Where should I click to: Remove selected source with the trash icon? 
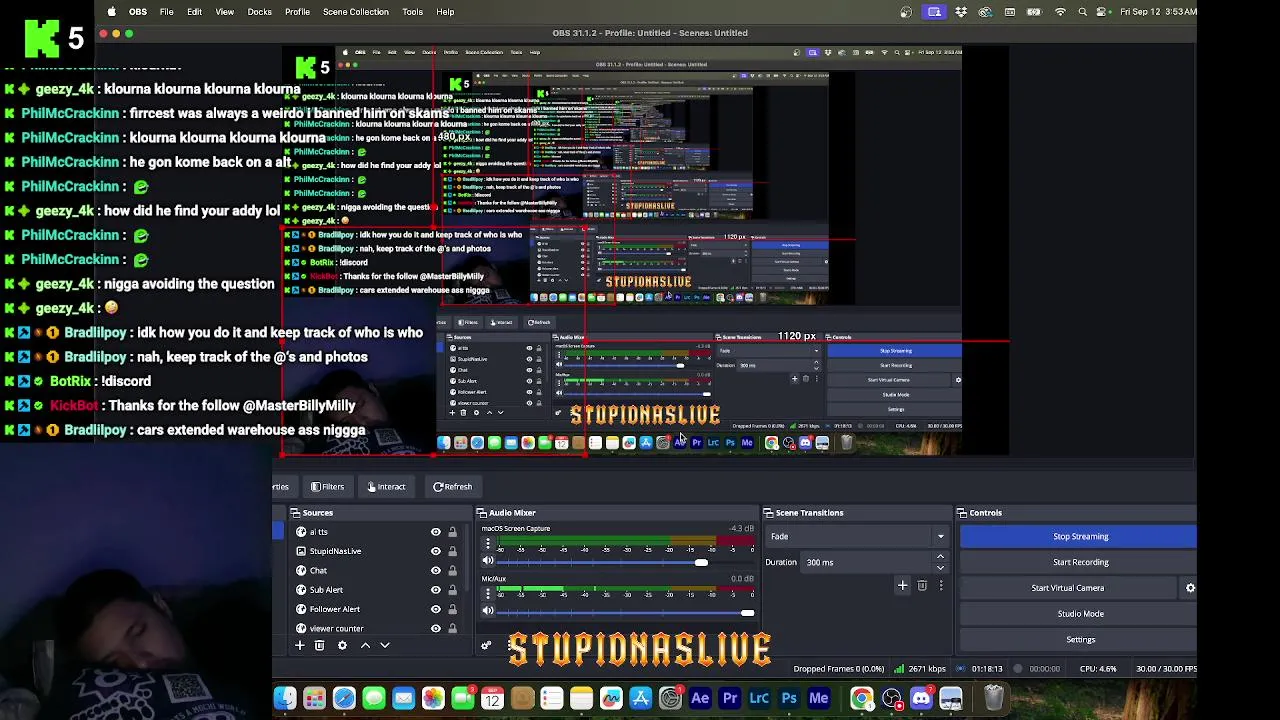click(x=320, y=646)
